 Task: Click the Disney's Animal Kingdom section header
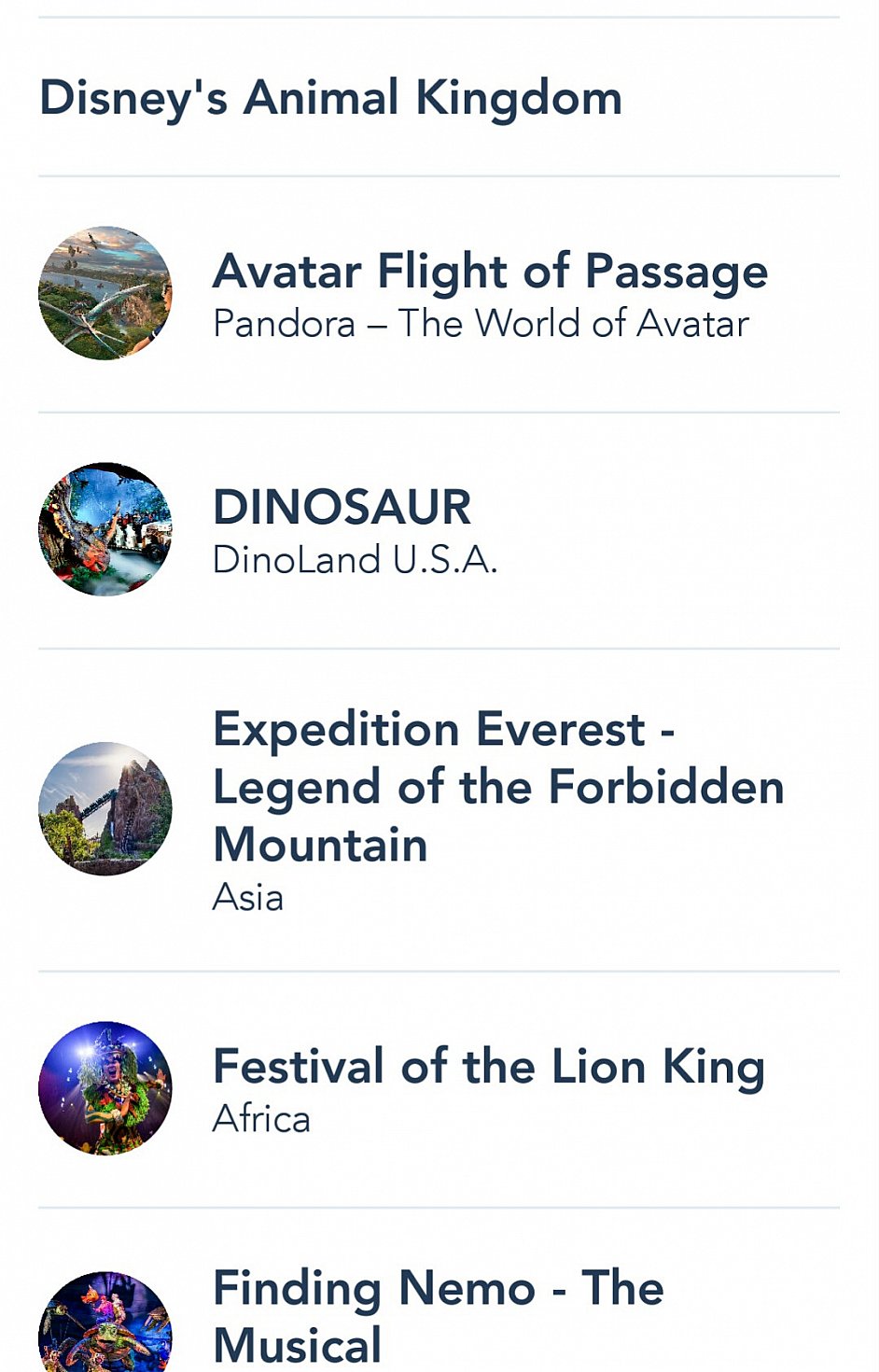(x=330, y=98)
